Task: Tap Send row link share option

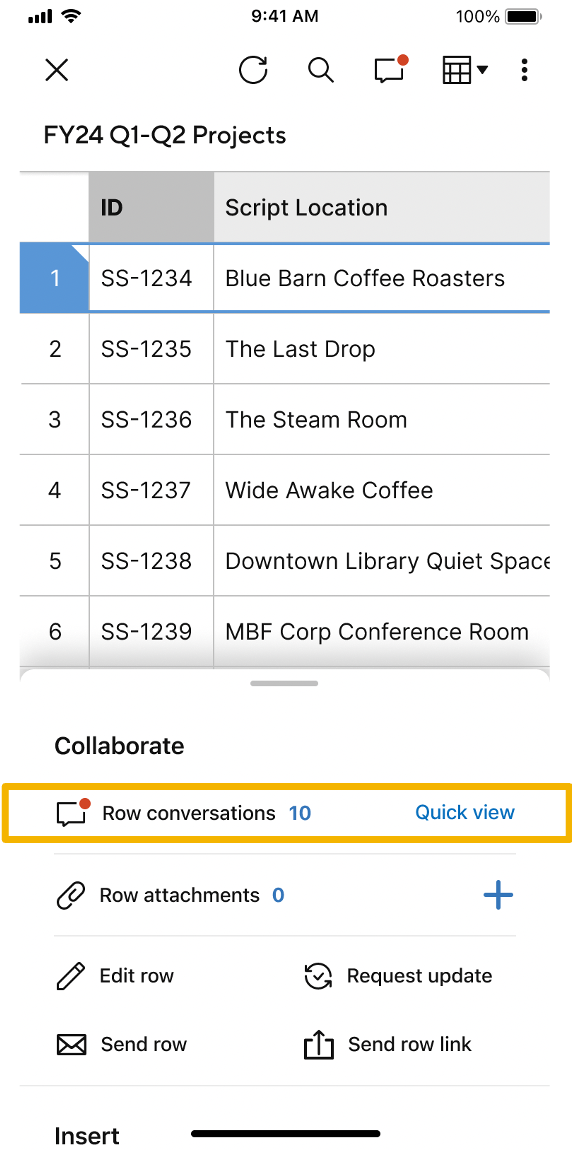Action: pos(388,1044)
